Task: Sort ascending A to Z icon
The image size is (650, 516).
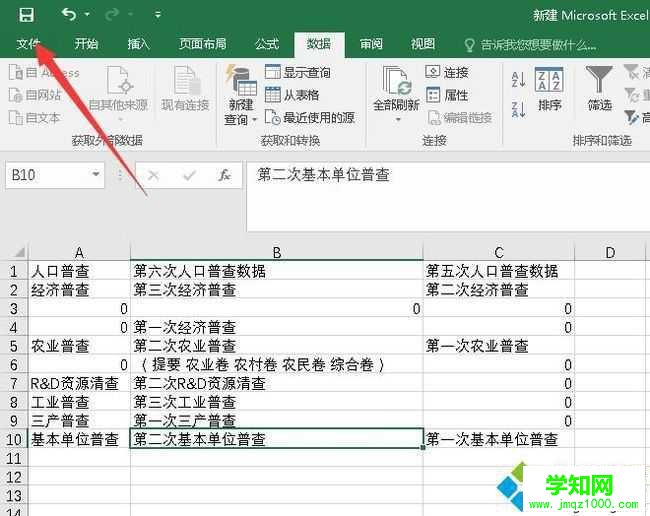Action: click(519, 79)
